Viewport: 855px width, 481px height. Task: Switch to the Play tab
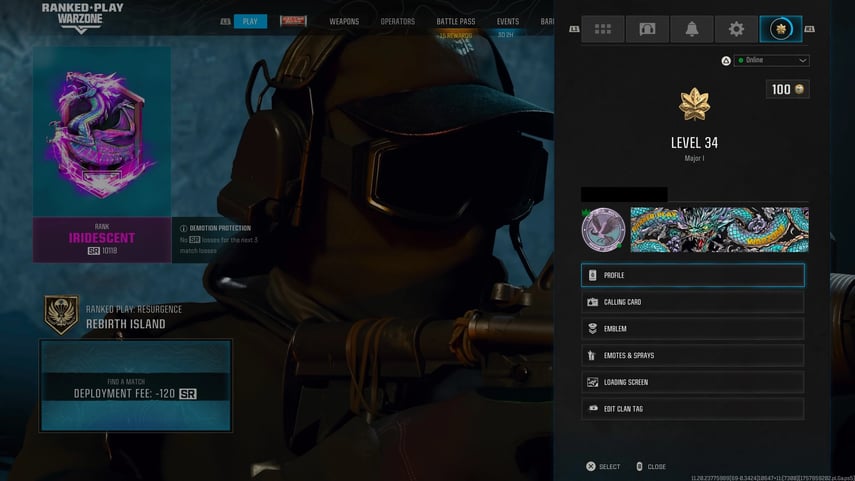250,21
